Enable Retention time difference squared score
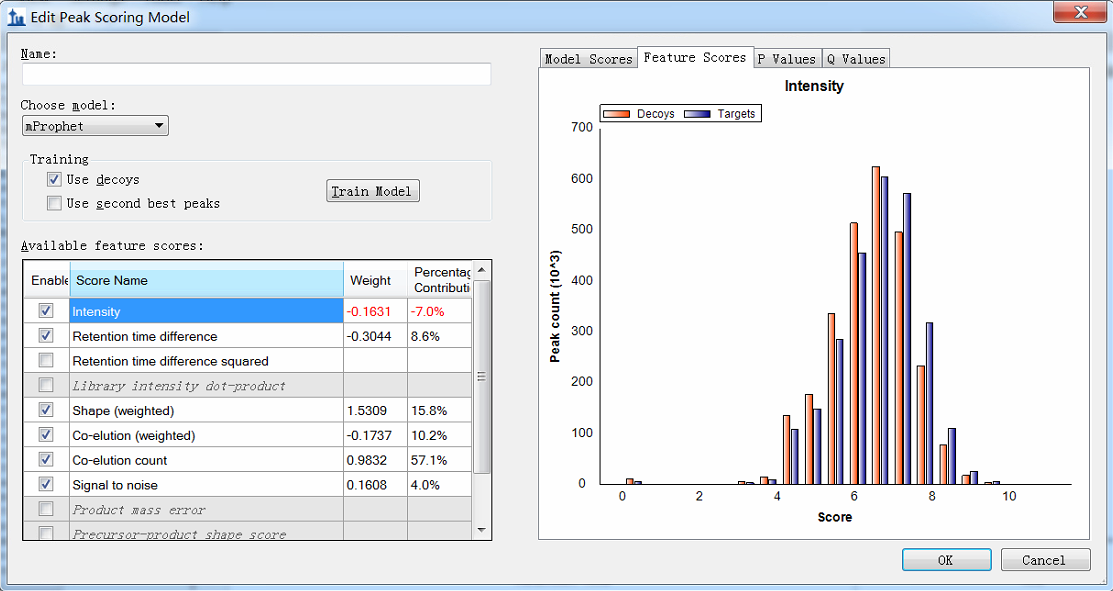The image size is (1113, 591). coord(46,360)
